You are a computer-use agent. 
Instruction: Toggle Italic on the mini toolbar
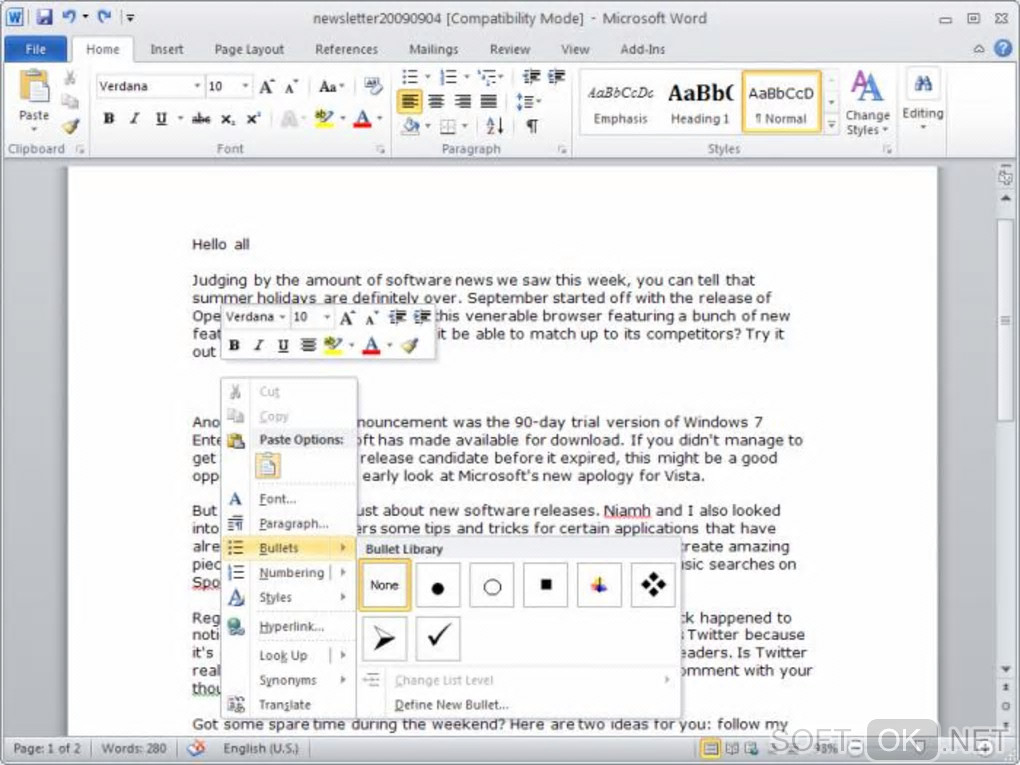259,345
